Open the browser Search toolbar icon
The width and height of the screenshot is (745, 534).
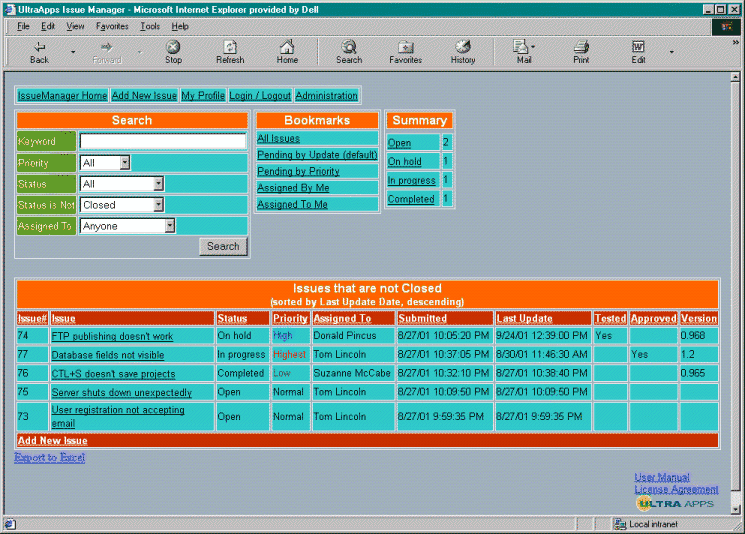pos(349,52)
